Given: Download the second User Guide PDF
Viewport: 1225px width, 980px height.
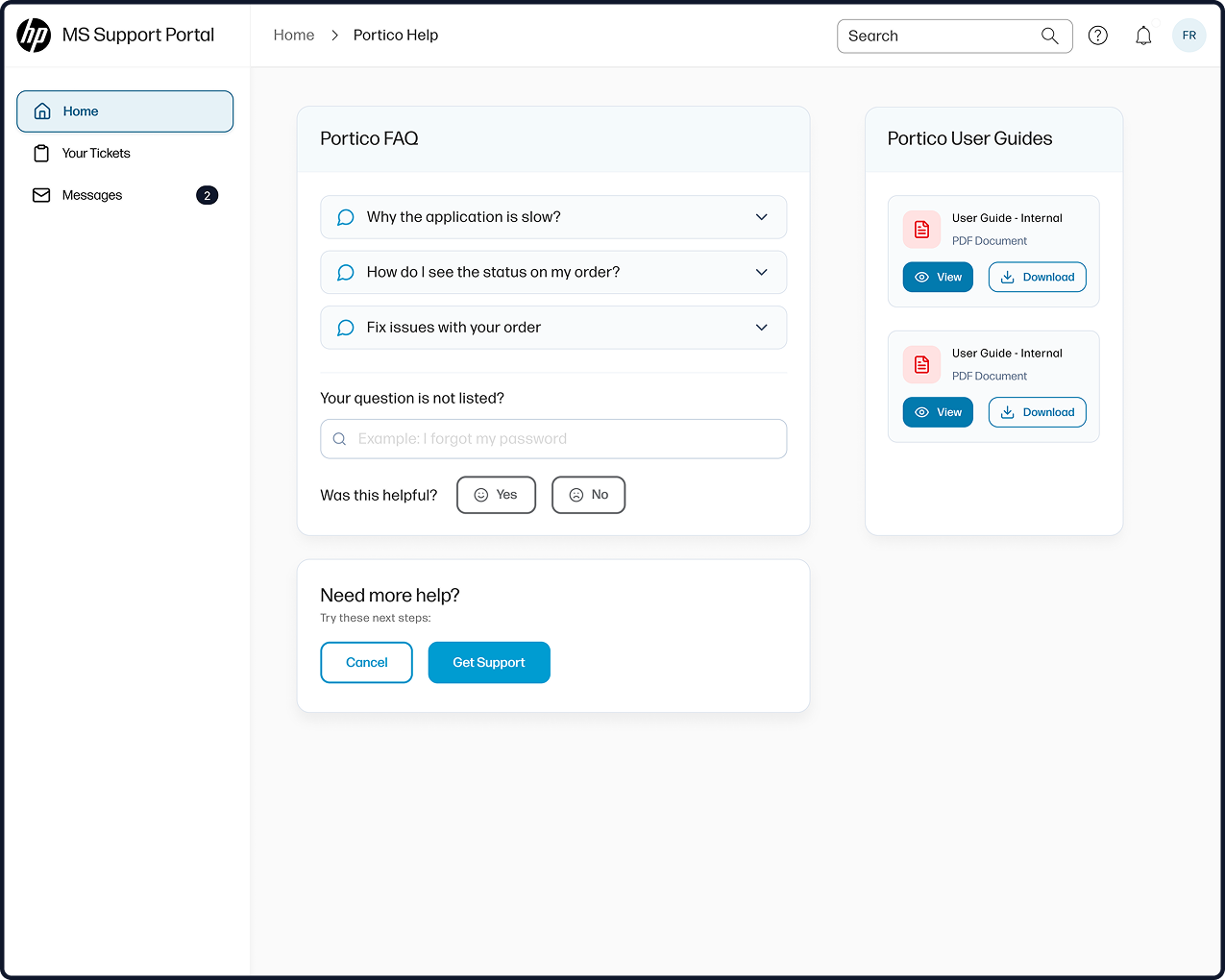Looking at the screenshot, I should coord(1037,413).
